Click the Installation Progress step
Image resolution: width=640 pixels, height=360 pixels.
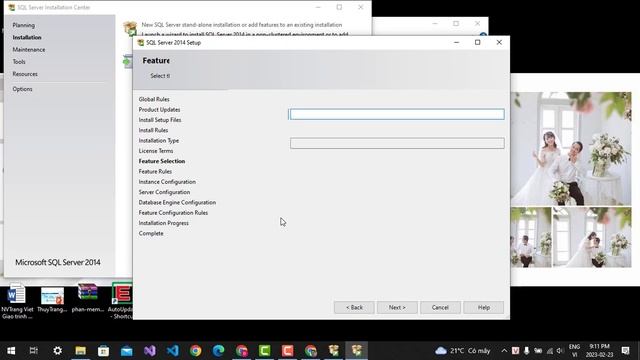click(164, 223)
